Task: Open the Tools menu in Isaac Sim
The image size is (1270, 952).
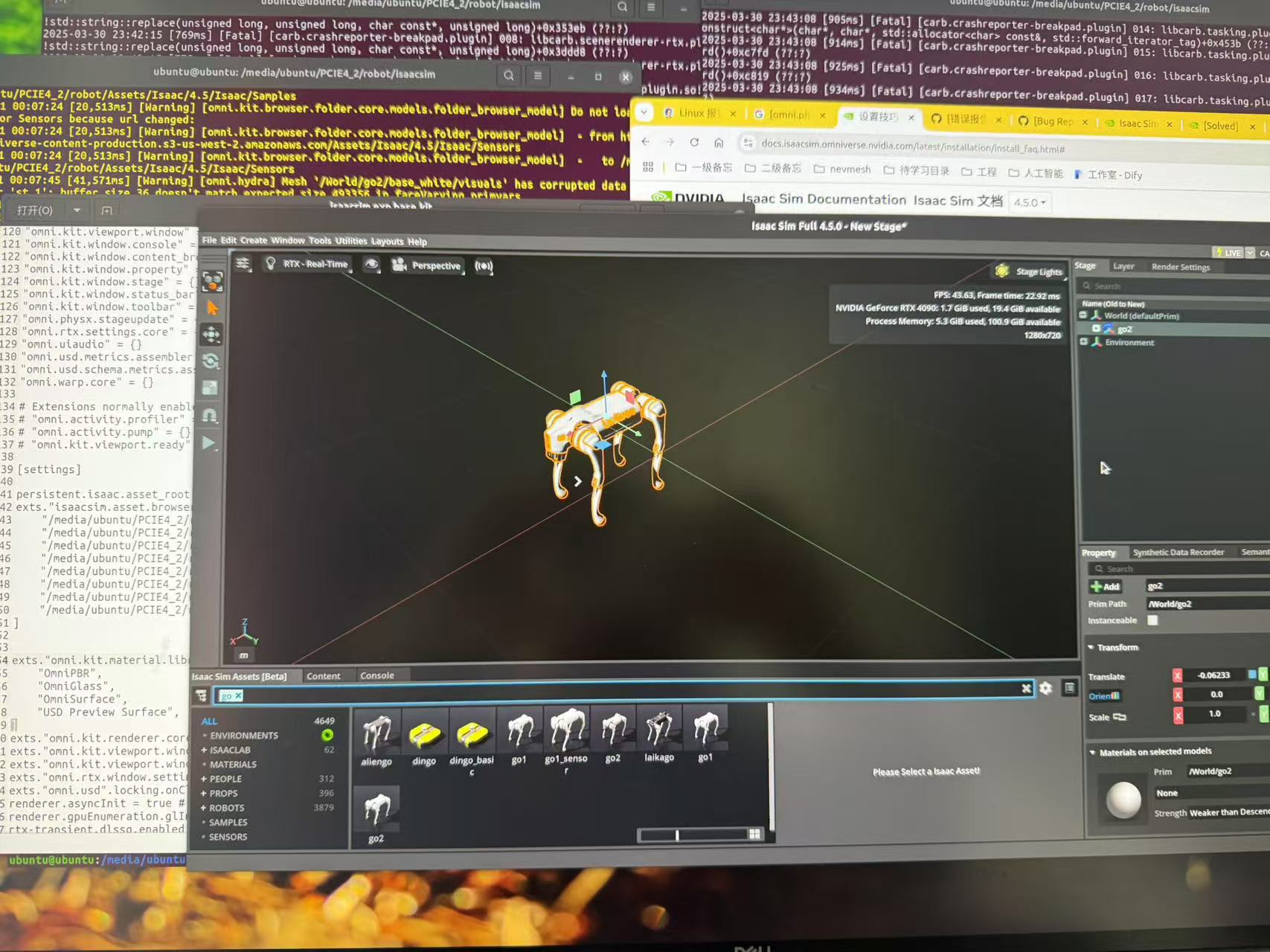Action: 320,240
